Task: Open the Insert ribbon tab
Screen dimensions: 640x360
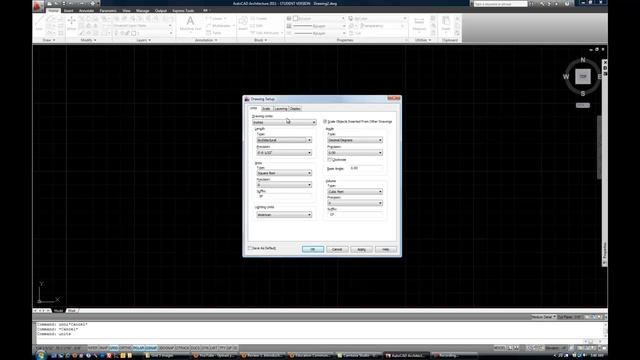Action: tap(68, 11)
